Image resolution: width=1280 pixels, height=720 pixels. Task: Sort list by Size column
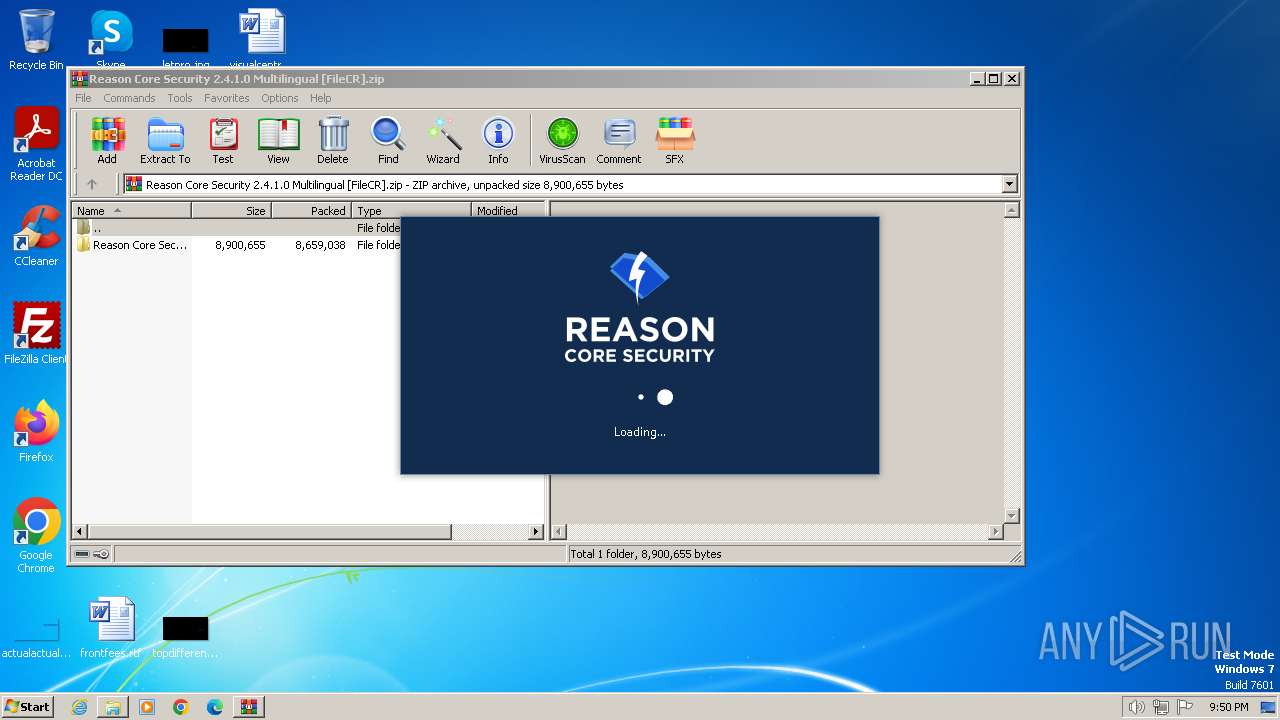[x=232, y=210]
